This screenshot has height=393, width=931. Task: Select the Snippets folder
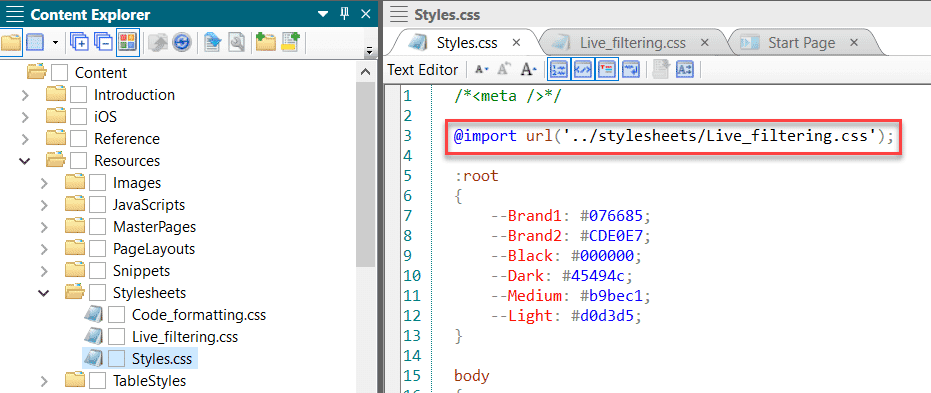pyautogui.click(x=141, y=271)
